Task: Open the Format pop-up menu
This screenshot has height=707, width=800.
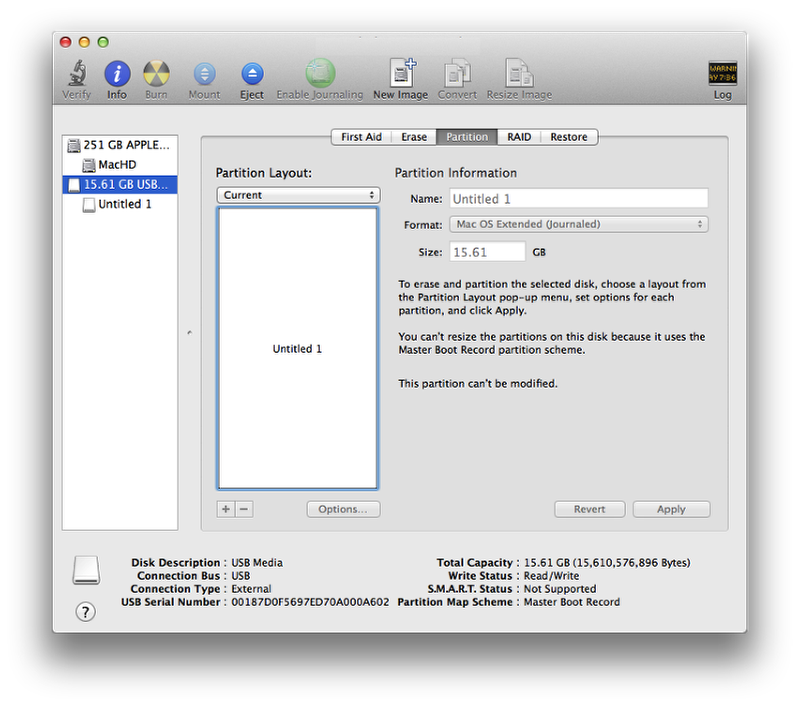Action: [x=578, y=225]
